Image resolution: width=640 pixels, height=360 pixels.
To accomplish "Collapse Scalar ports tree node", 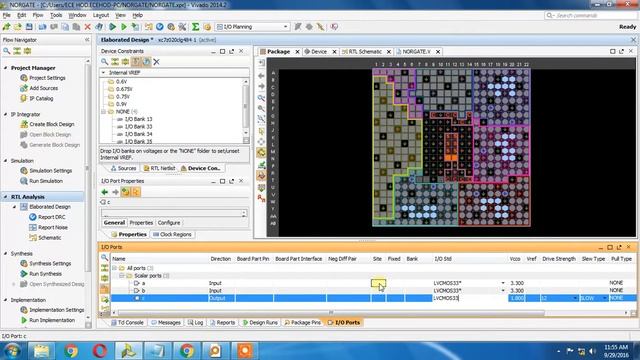I will 122,276.
